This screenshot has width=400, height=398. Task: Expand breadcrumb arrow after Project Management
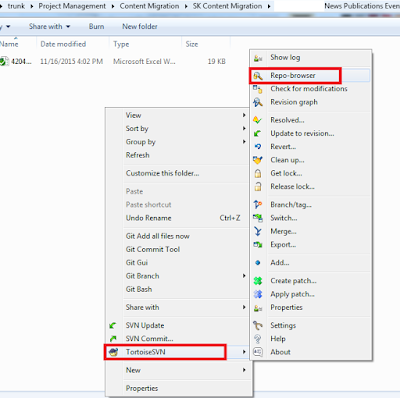coord(113,6)
